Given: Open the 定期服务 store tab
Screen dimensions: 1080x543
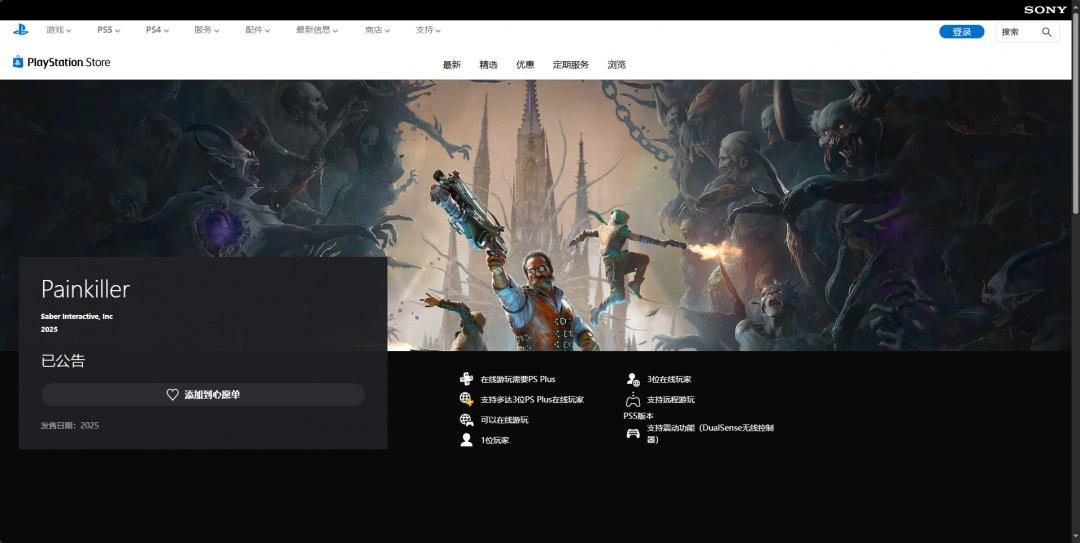Looking at the screenshot, I should [x=571, y=65].
